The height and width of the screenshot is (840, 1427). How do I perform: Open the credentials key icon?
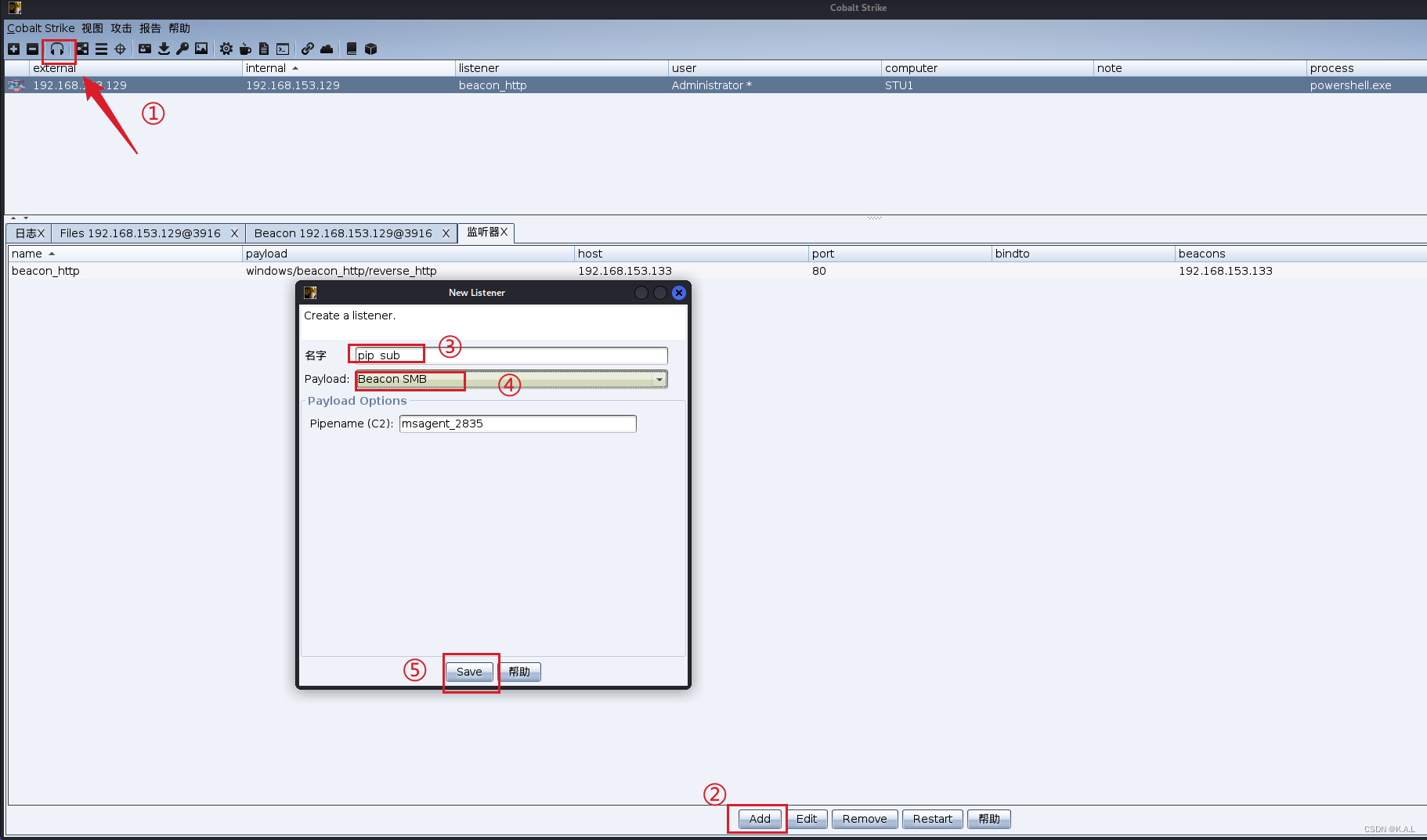click(182, 49)
